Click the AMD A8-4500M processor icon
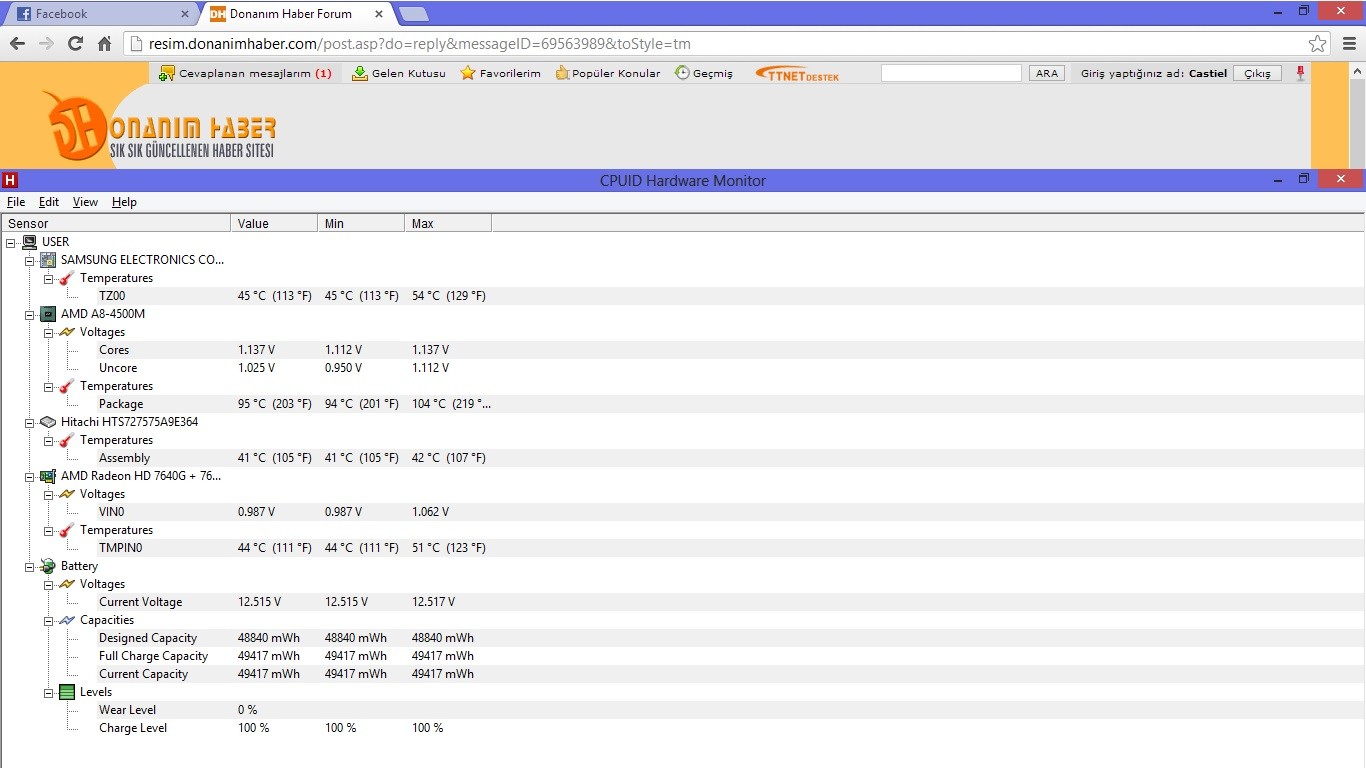 pos(48,314)
